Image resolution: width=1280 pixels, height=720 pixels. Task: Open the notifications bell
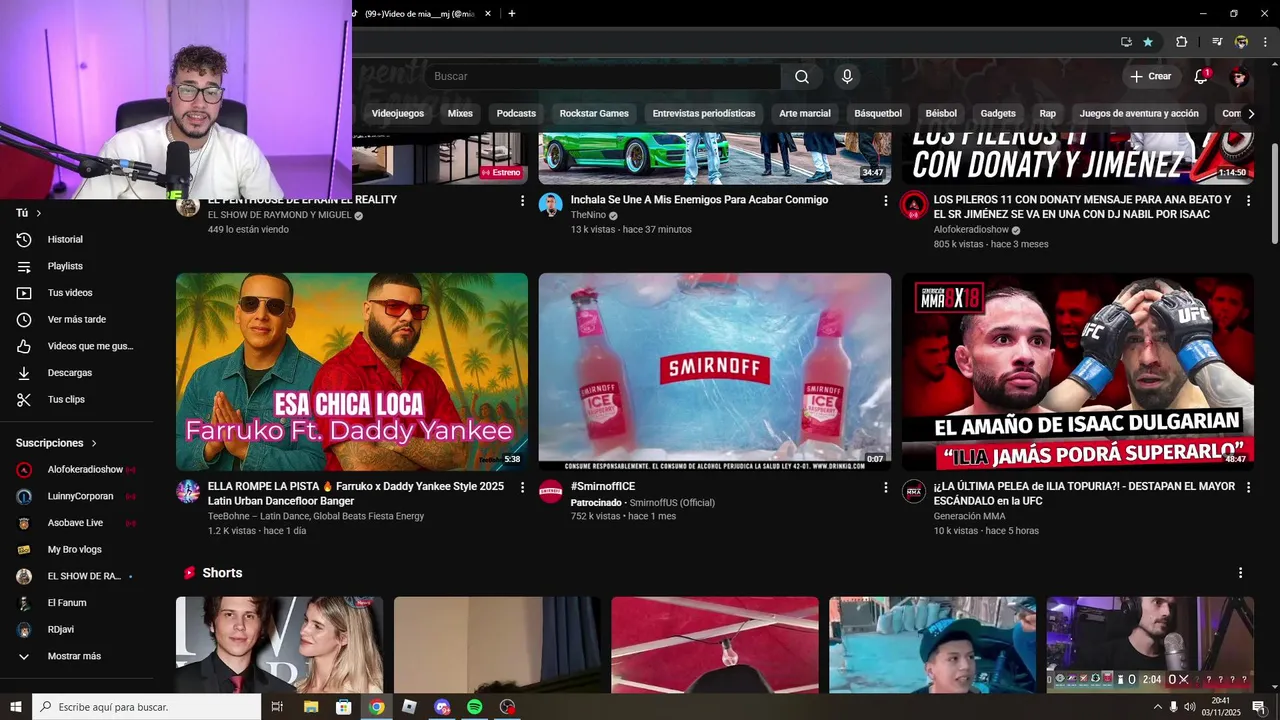1202,77
